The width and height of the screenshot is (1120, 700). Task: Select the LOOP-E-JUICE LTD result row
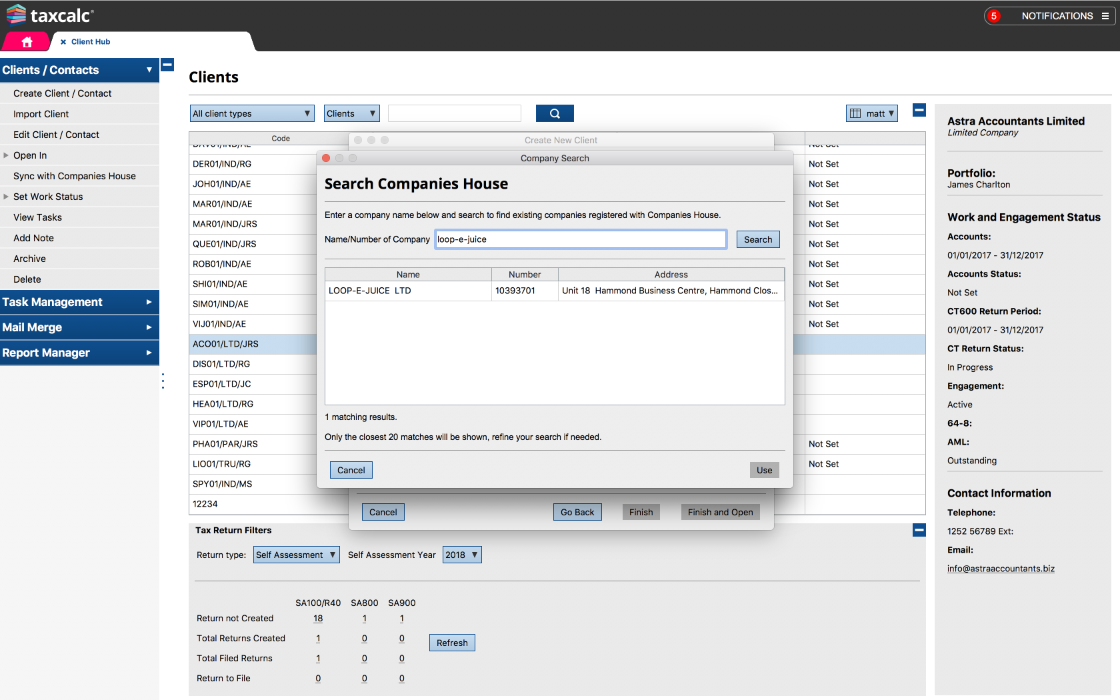coord(554,291)
